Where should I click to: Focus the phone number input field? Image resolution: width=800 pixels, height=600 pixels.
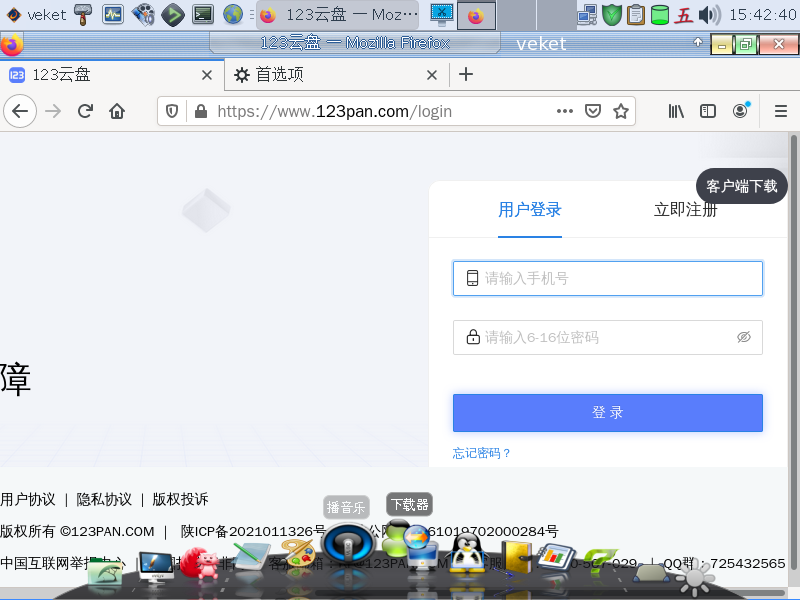tap(608, 278)
